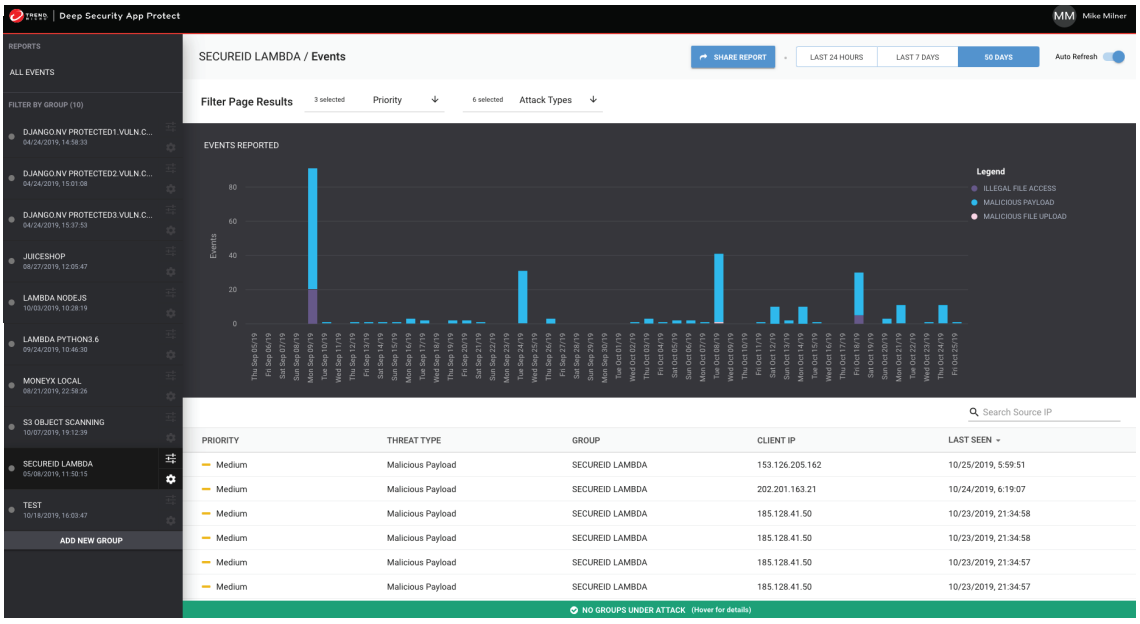This screenshot has width=1140, height=624.
Task: Click the Client IP column header
Action: (776, 441)
